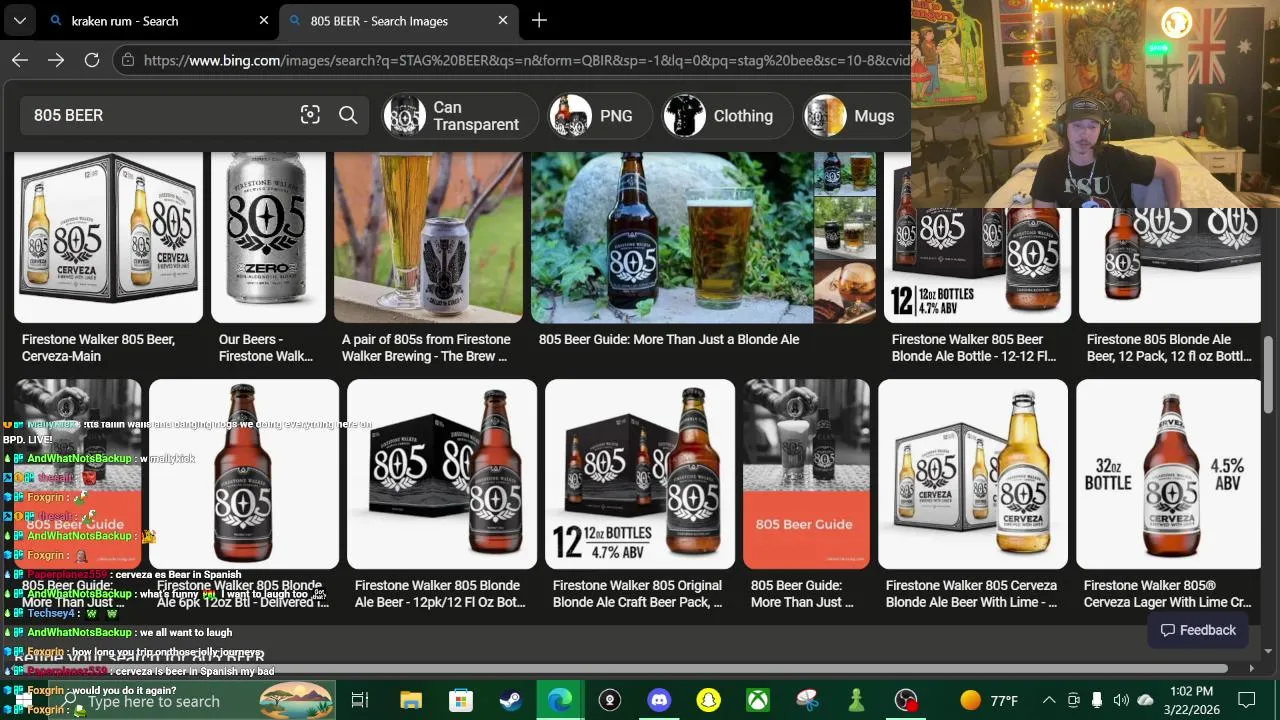This screenshot has width=1280, height=720.
Task: Open 805 Zero can image
Action: (268, 237)
